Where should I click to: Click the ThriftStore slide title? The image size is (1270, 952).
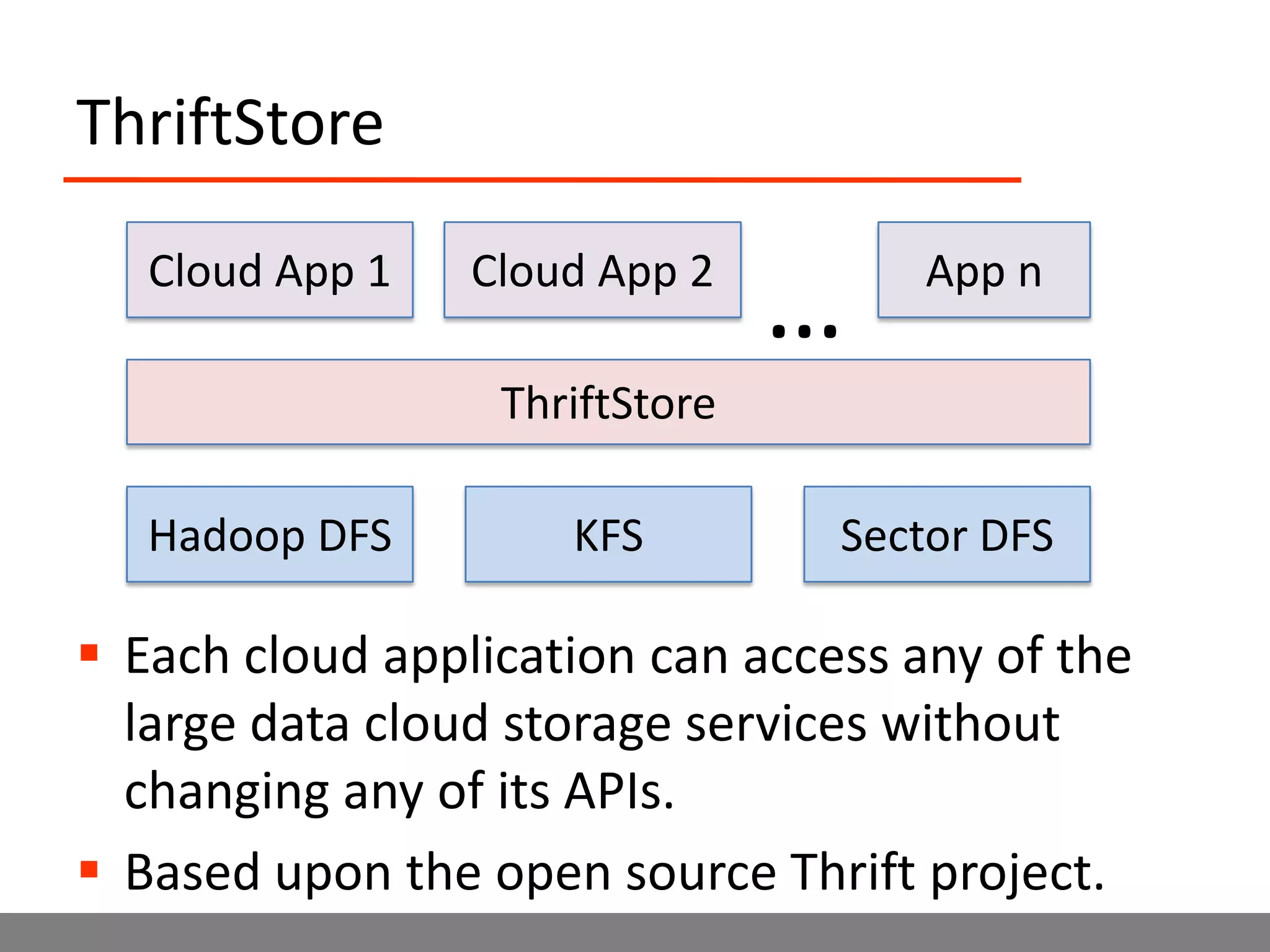pos(229,123)
